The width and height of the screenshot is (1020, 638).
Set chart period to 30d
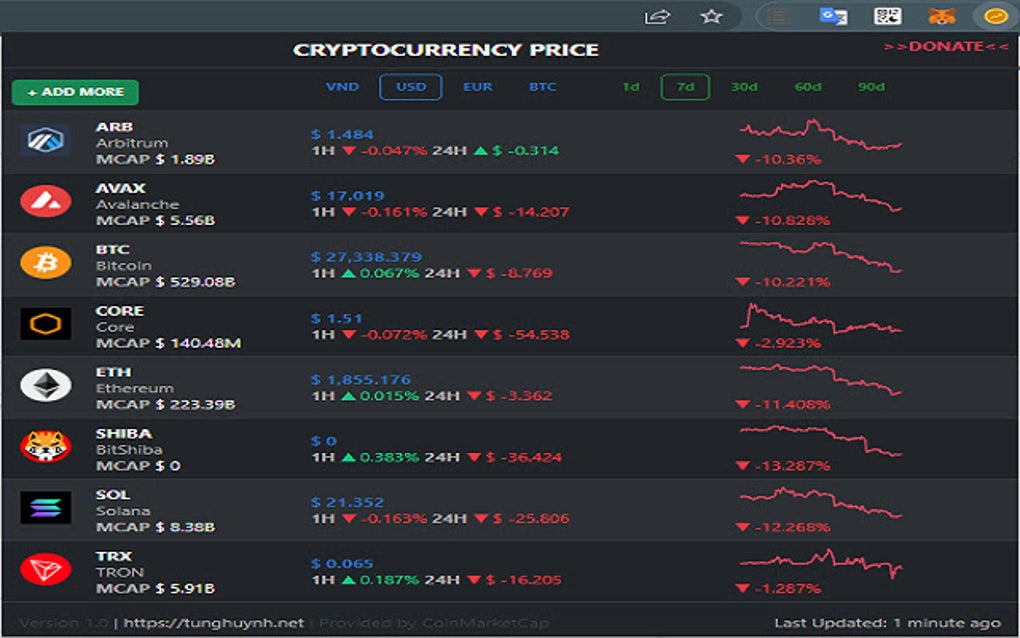744,86
